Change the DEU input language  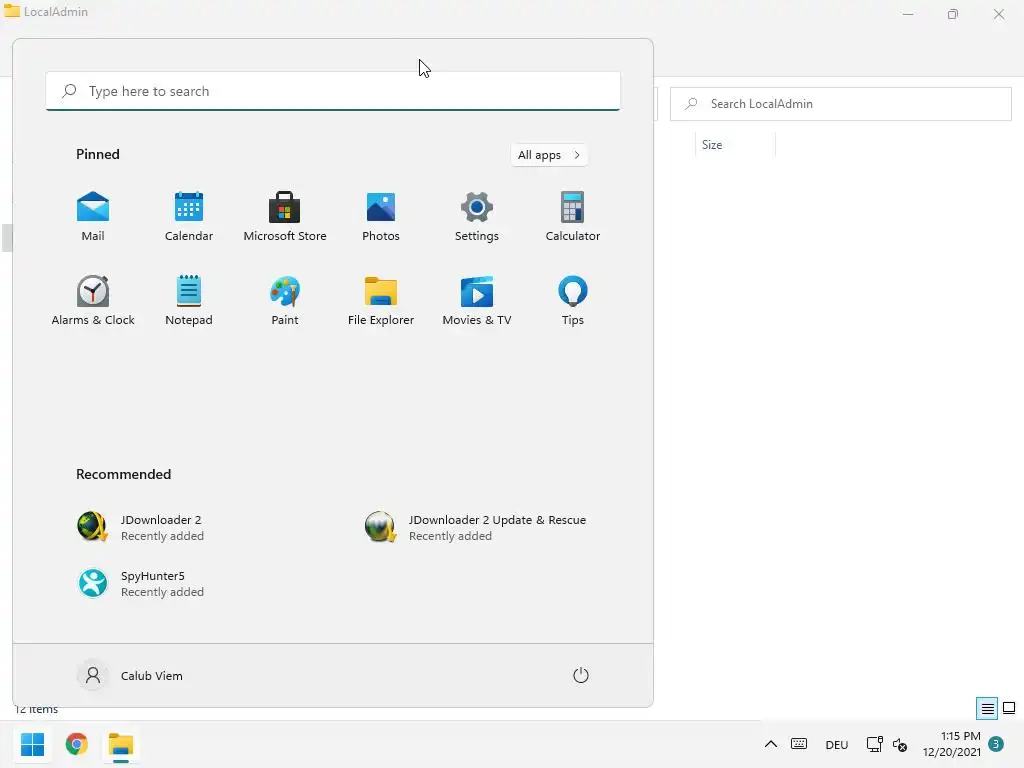pos(837,744)
